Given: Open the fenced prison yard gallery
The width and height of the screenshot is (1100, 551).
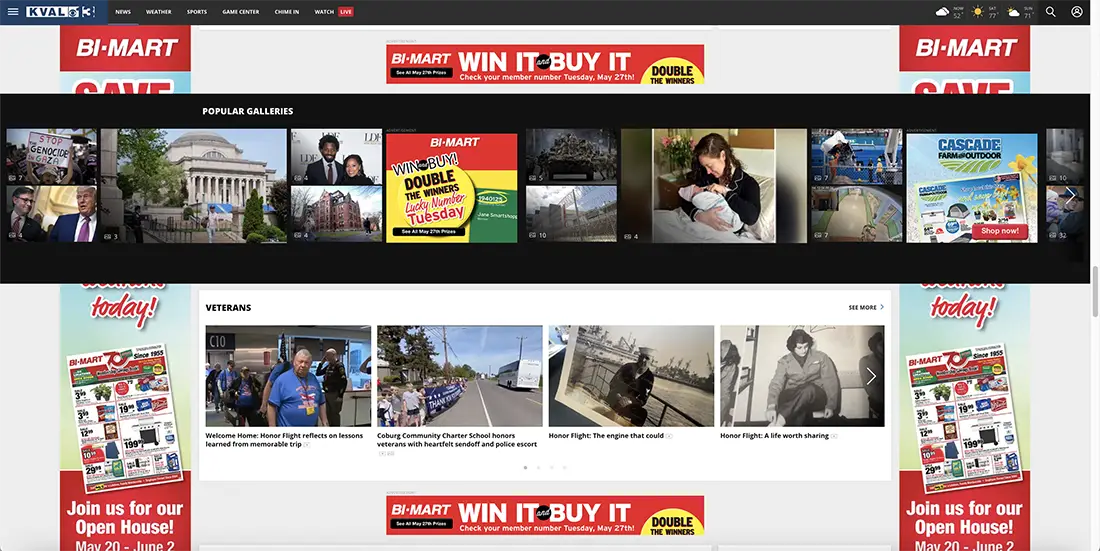Looking at the screenshot, I should (x=571, y=214).
